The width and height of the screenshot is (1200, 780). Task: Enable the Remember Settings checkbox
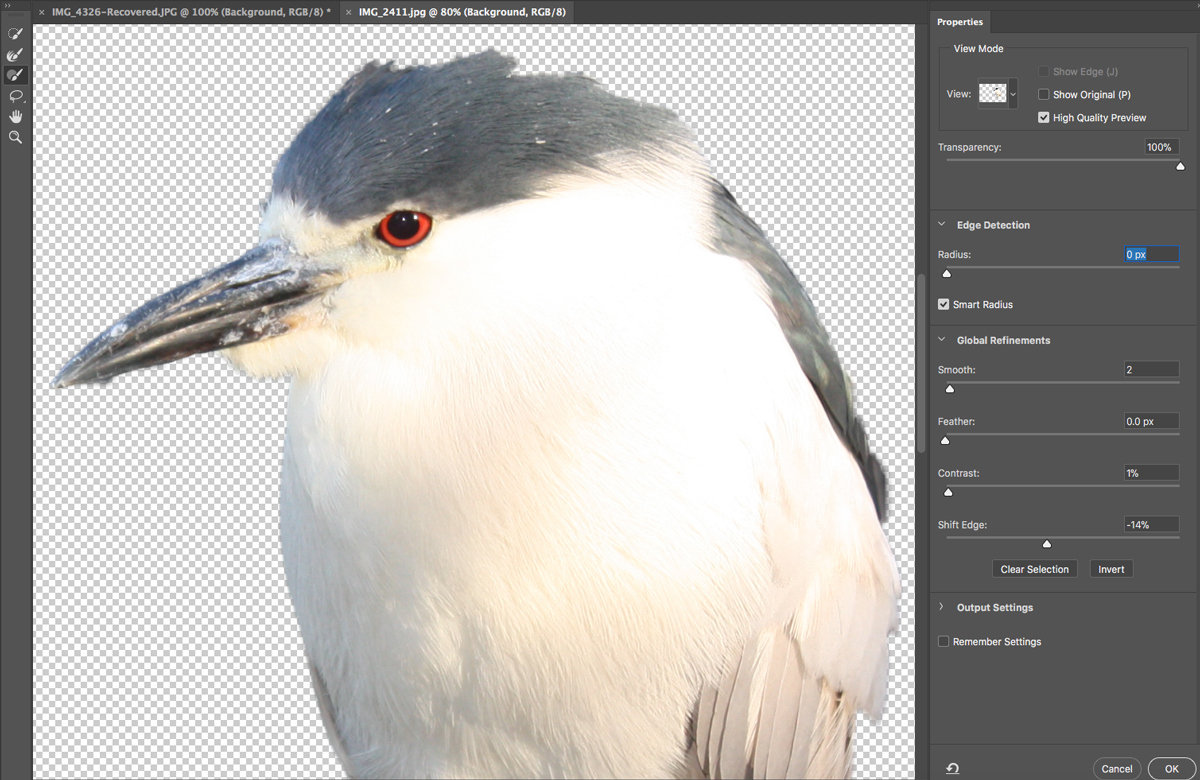click(943, 642)
